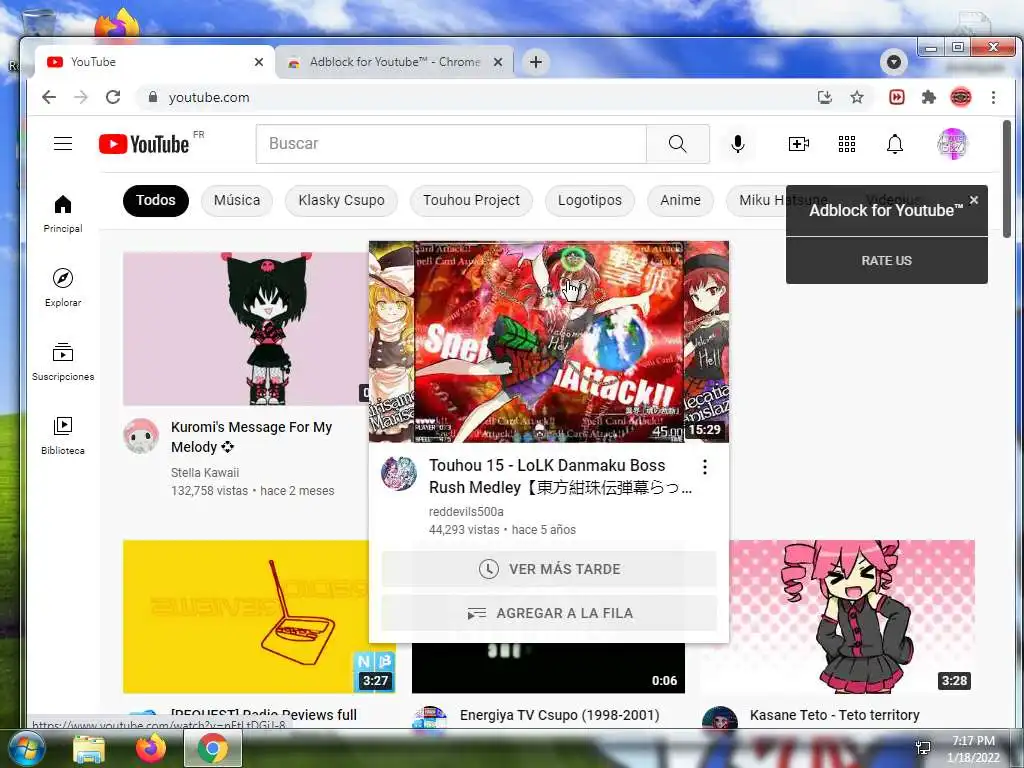Click the Chrome taskbar button
The image size is (1024, 768).
click(213, 748)
